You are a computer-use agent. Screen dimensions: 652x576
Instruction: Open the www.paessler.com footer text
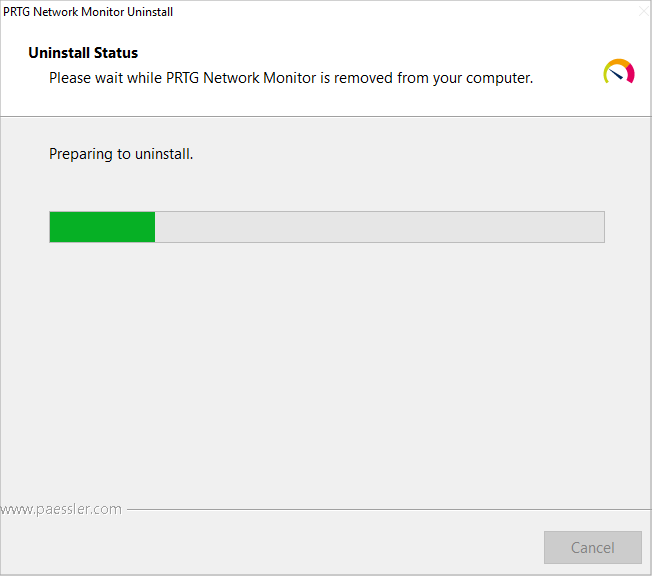pos(61,509)
